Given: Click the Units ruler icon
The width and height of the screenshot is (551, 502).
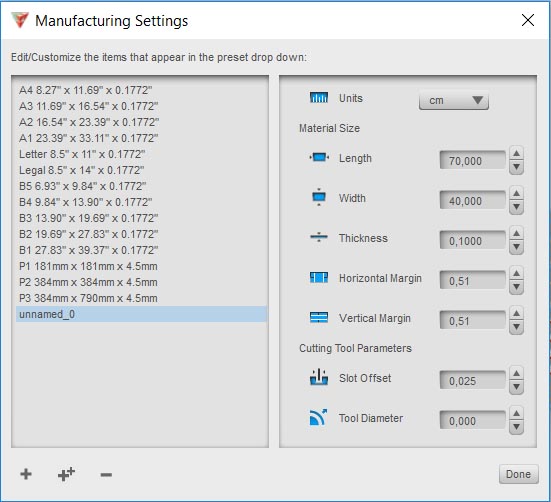Looking at the screenshot, I should click(x=319, y=97).
